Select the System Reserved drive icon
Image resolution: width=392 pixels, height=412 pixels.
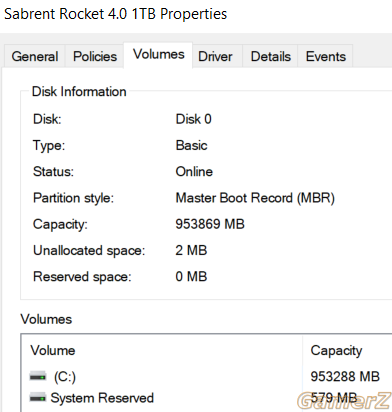pyautogui.click(x=38, y=397)
